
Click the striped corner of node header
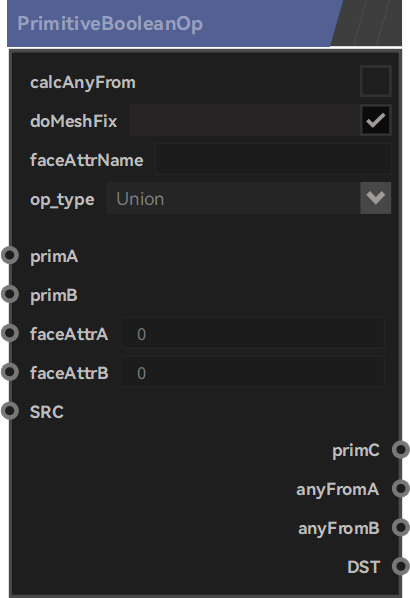[366, 23]
